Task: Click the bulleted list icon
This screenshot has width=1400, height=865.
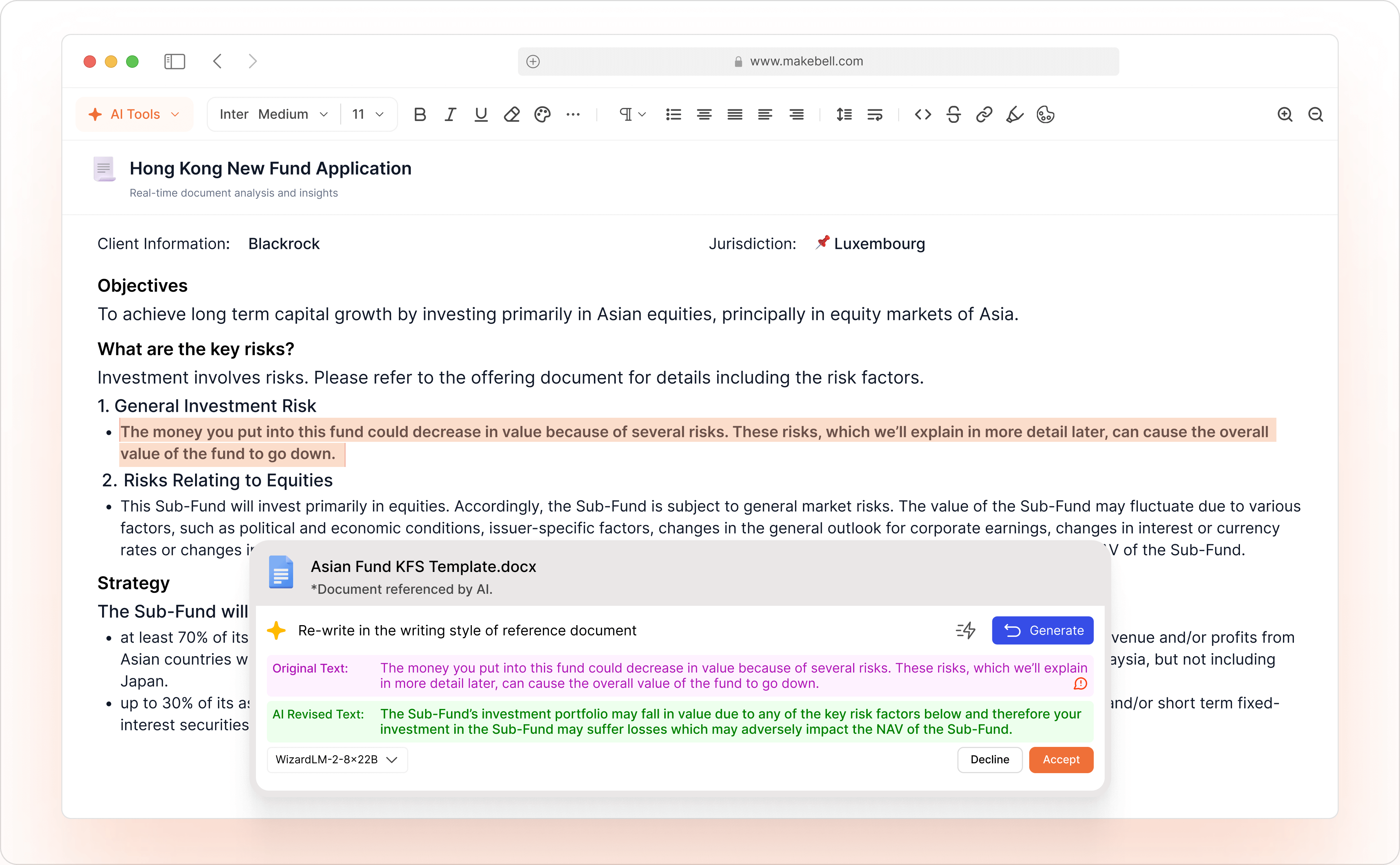Action: click(x=673, y=114)
